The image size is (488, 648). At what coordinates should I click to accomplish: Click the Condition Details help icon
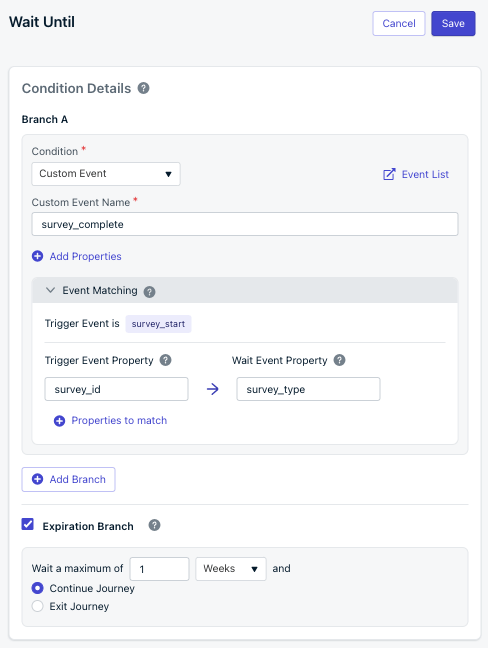click(x=143, y=88)
